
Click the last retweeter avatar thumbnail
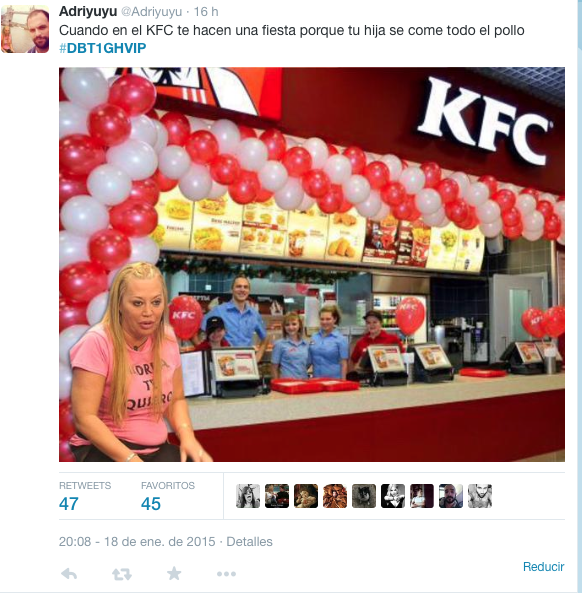click(x=480, y=496)
